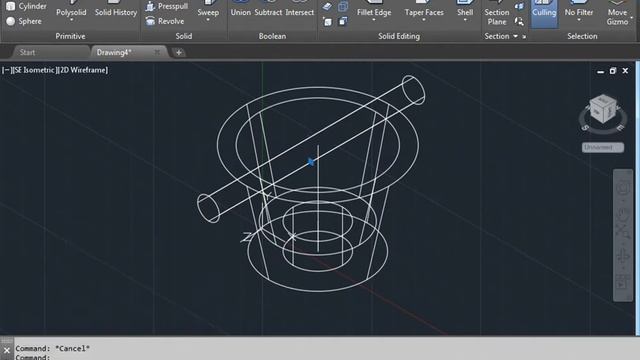The width and height of the screenshot is (640, 360).
Task: Close the Drawing4* tab
Action: [x=157, y=52]
